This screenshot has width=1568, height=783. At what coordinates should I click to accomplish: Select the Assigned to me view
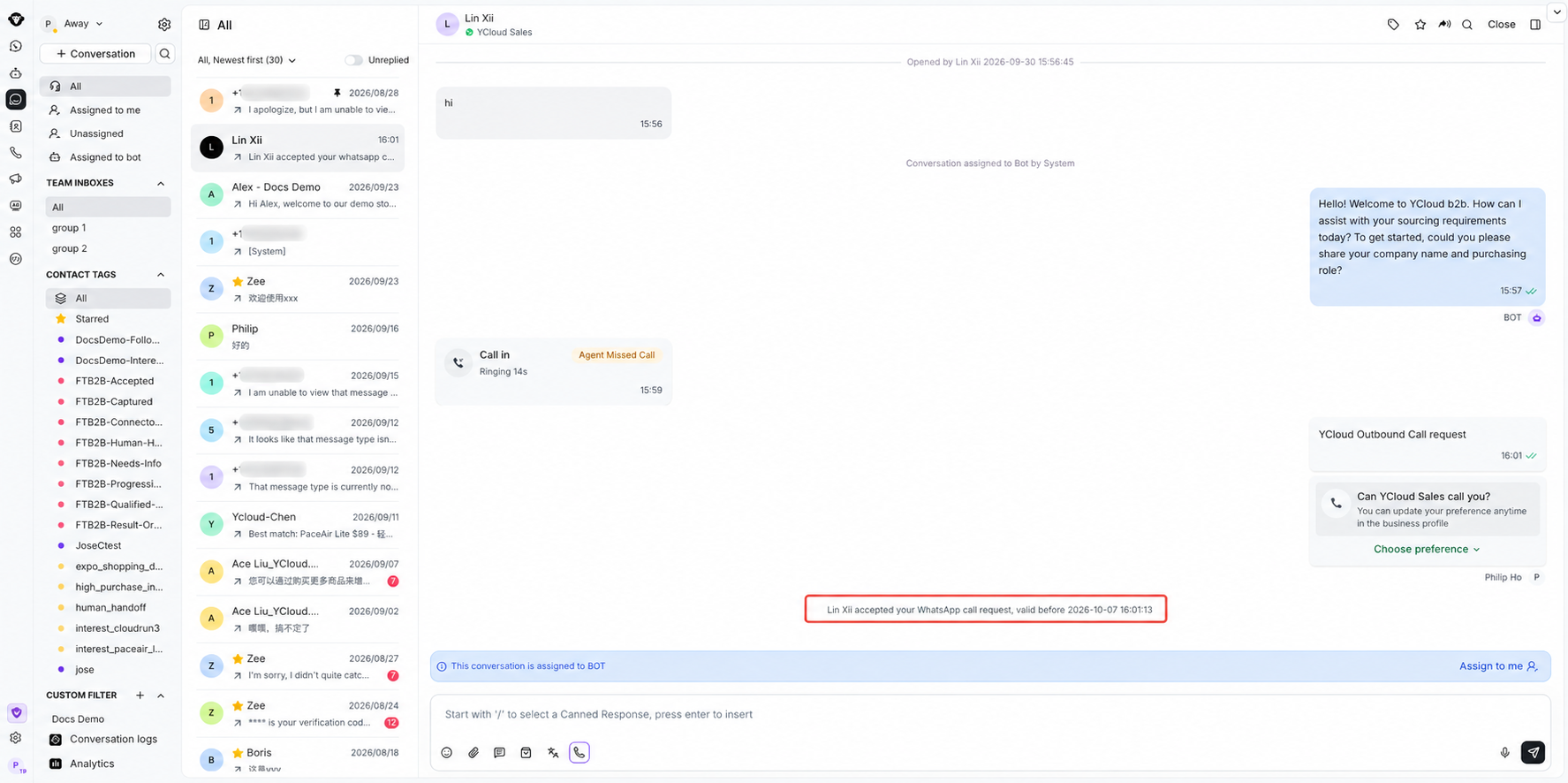[x=105, y=110]
